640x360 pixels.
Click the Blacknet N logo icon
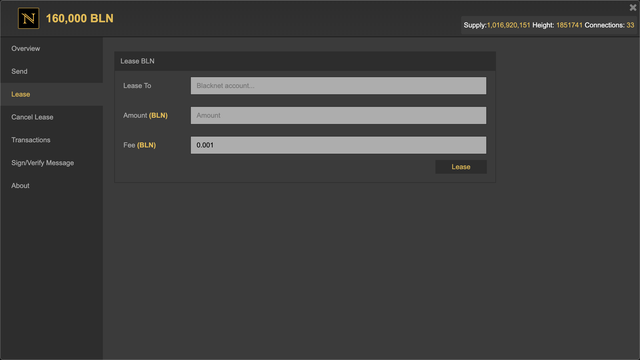click(x=29, y=18)
